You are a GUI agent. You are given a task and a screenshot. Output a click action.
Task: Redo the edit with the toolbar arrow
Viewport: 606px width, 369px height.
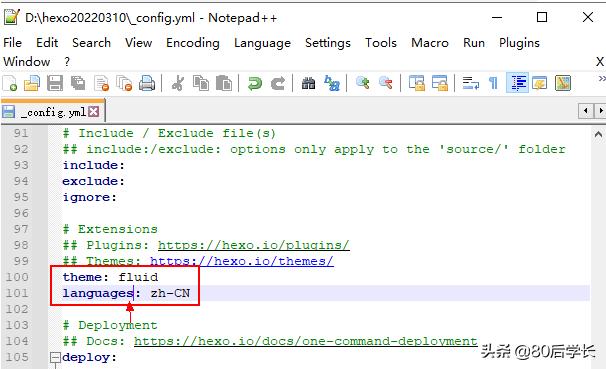click(277, 83)
